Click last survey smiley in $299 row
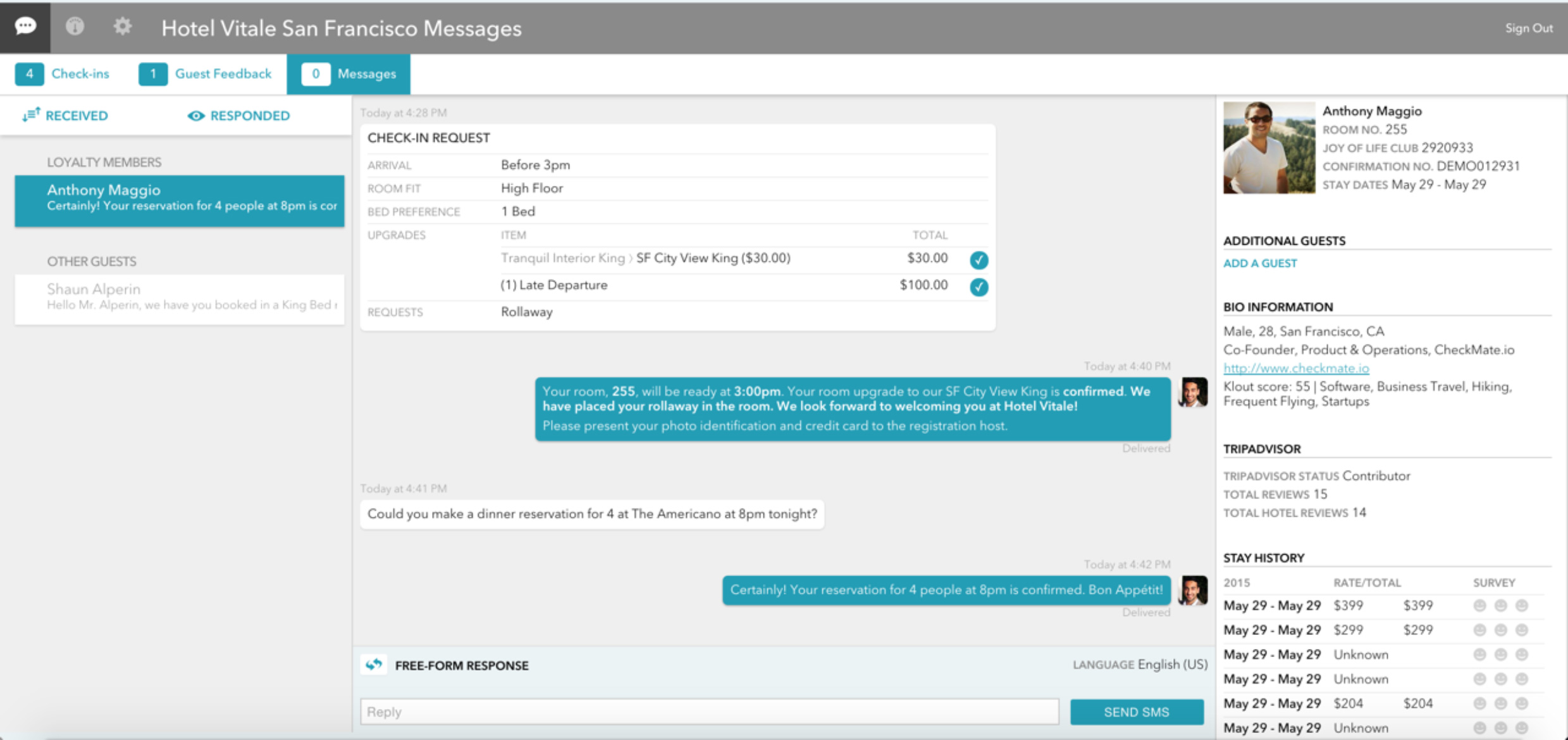 coord(1522,630)
